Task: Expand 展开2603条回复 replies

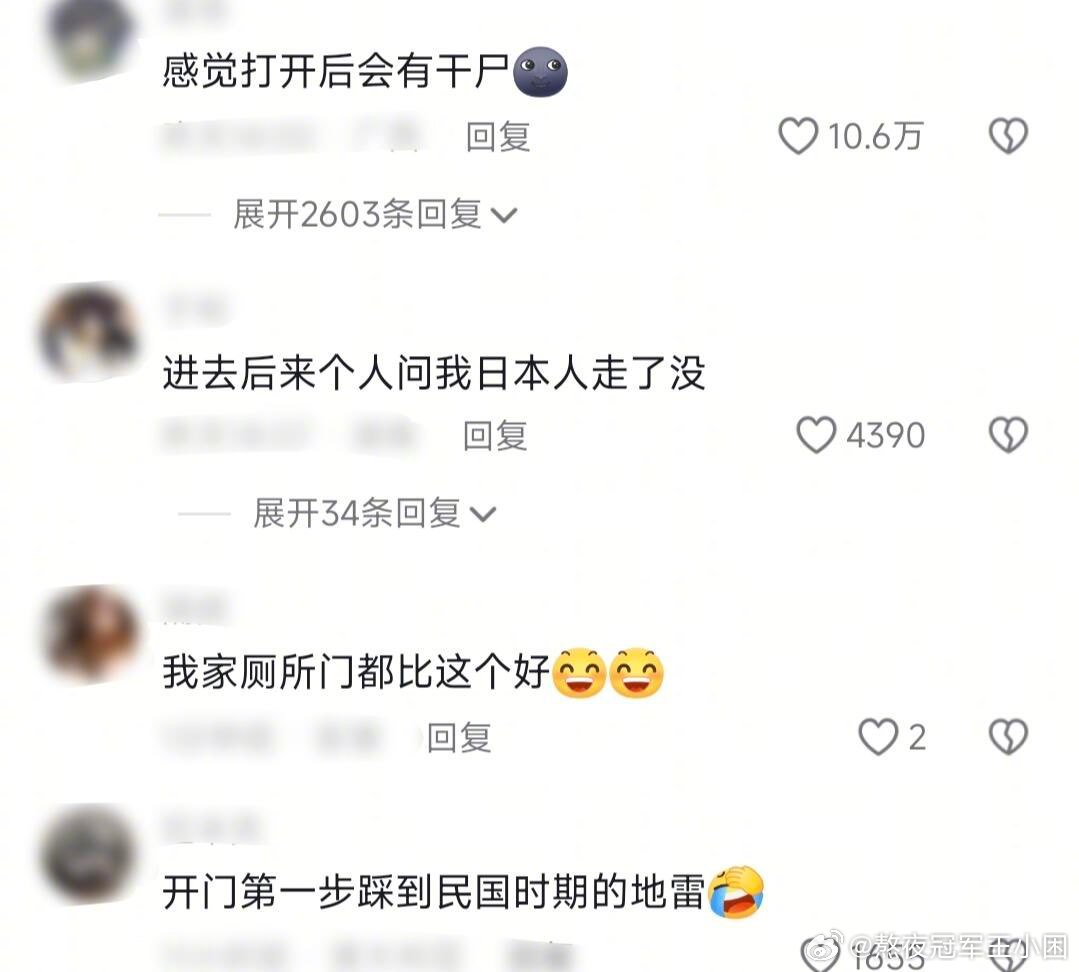Action: (x=356, y=214)
